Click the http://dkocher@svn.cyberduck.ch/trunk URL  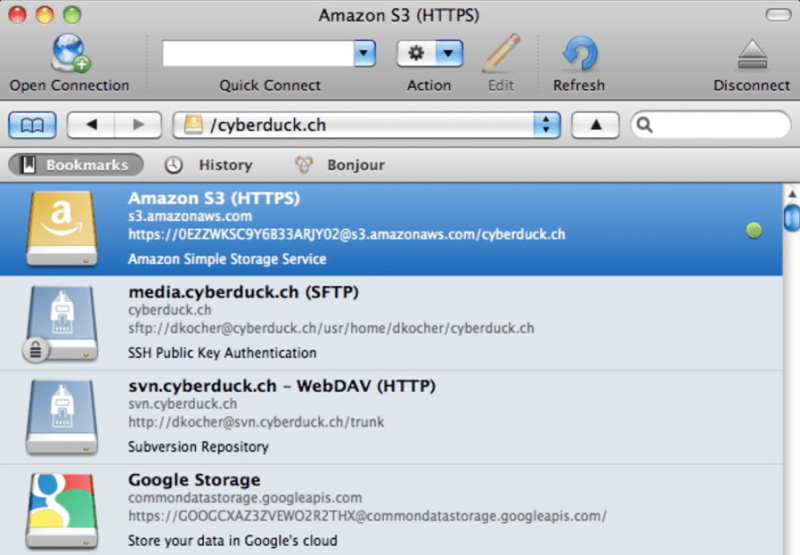pos(256,422)
